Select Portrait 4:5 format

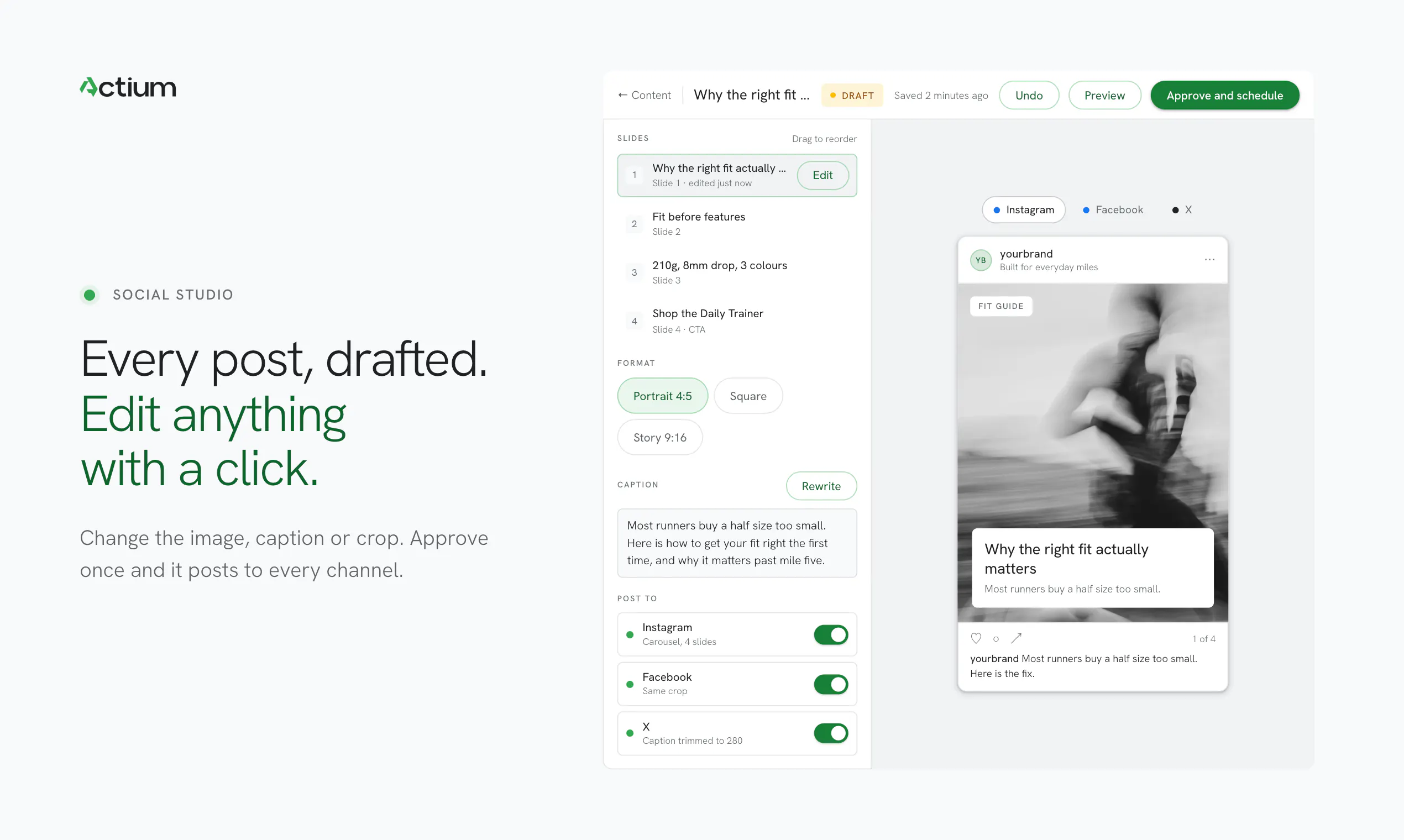pos(662,396)
